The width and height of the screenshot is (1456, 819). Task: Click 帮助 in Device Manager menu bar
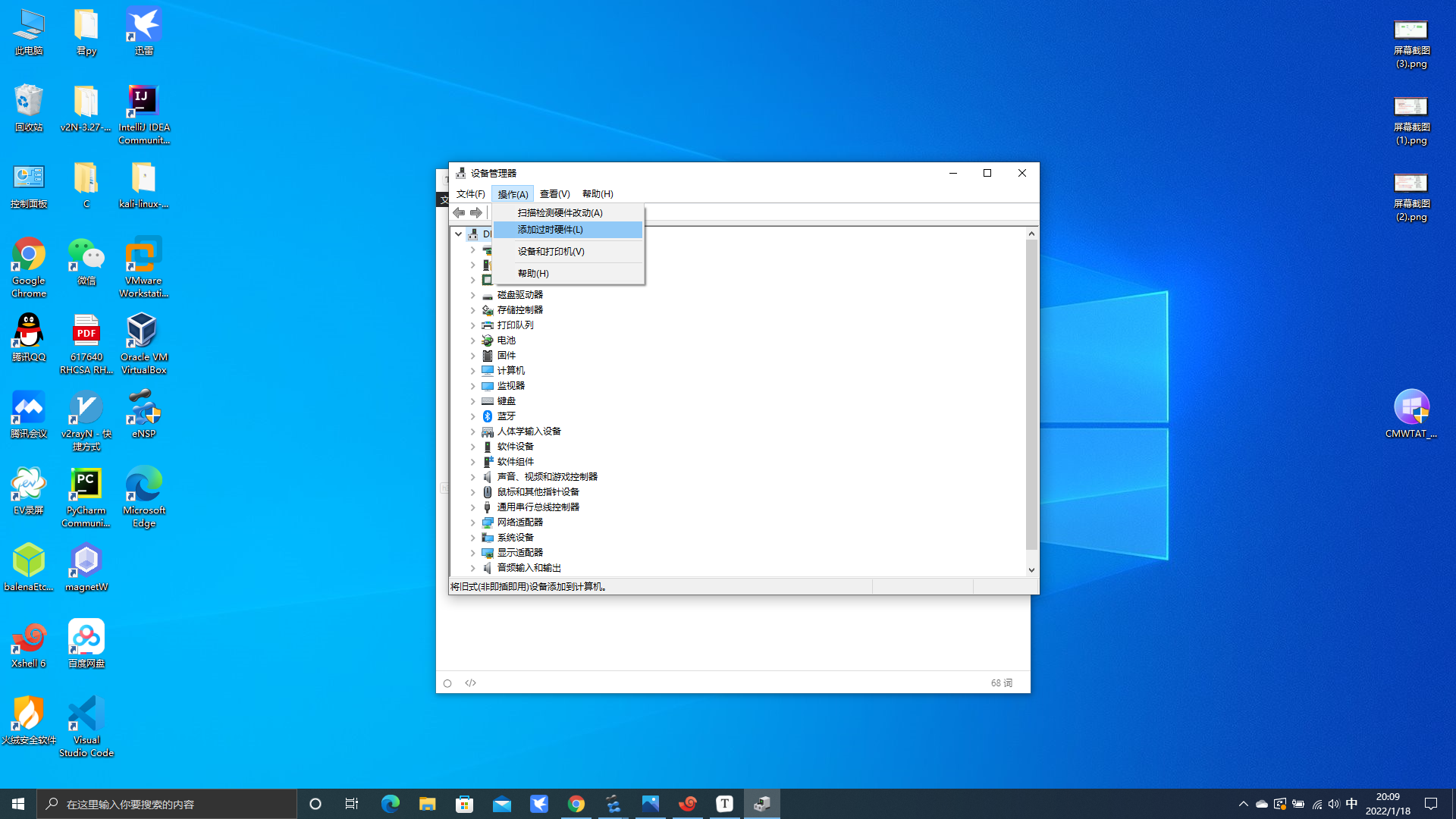[598, 194]
